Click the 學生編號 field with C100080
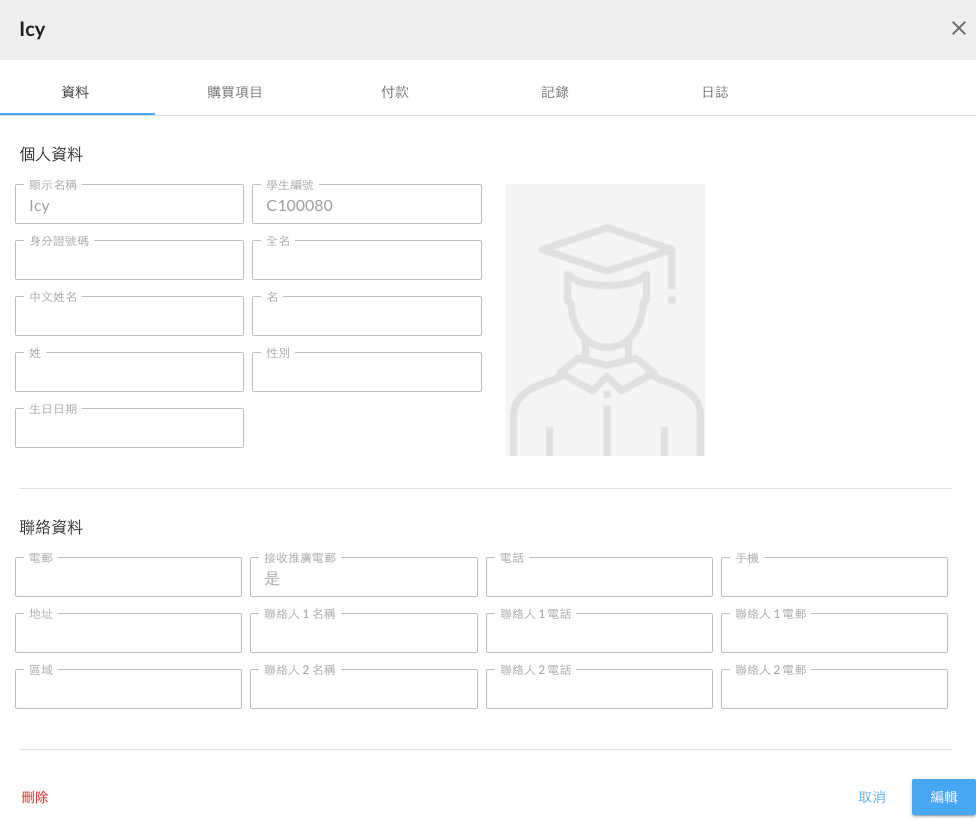976x820 pixels. tap(367, 204)
